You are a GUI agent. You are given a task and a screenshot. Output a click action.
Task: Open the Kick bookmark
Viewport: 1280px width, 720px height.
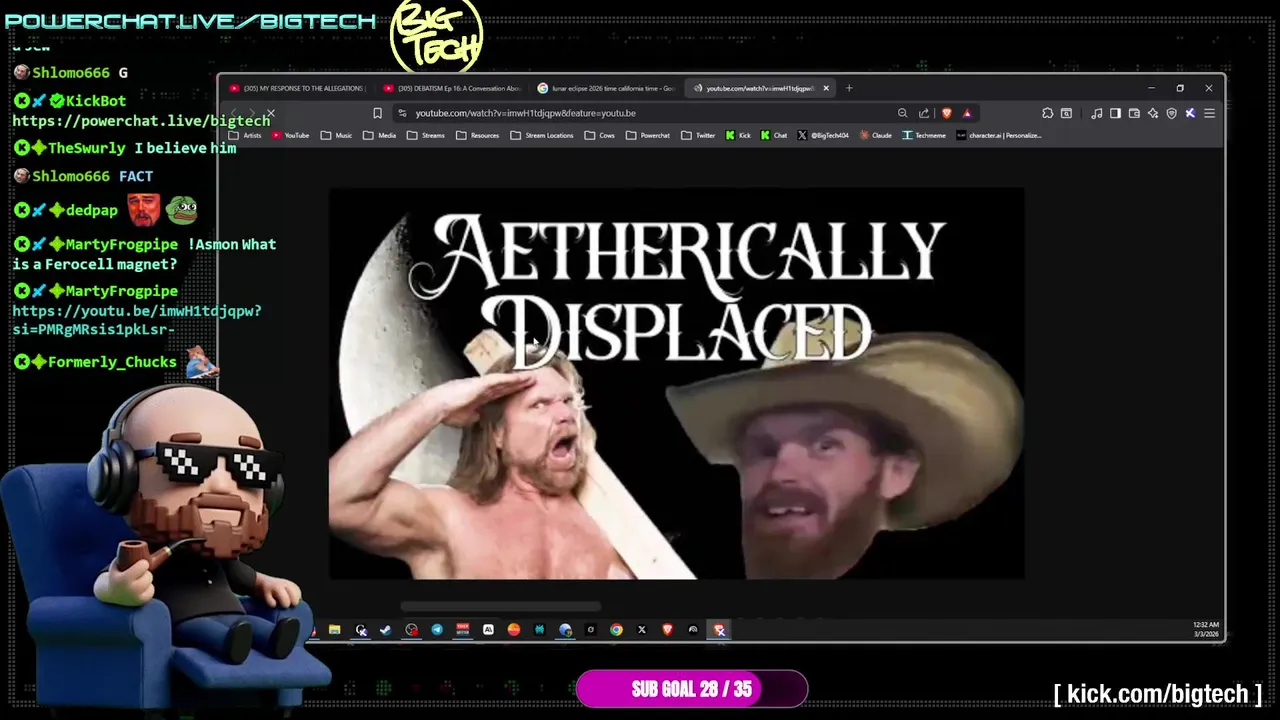click(738, 135)
